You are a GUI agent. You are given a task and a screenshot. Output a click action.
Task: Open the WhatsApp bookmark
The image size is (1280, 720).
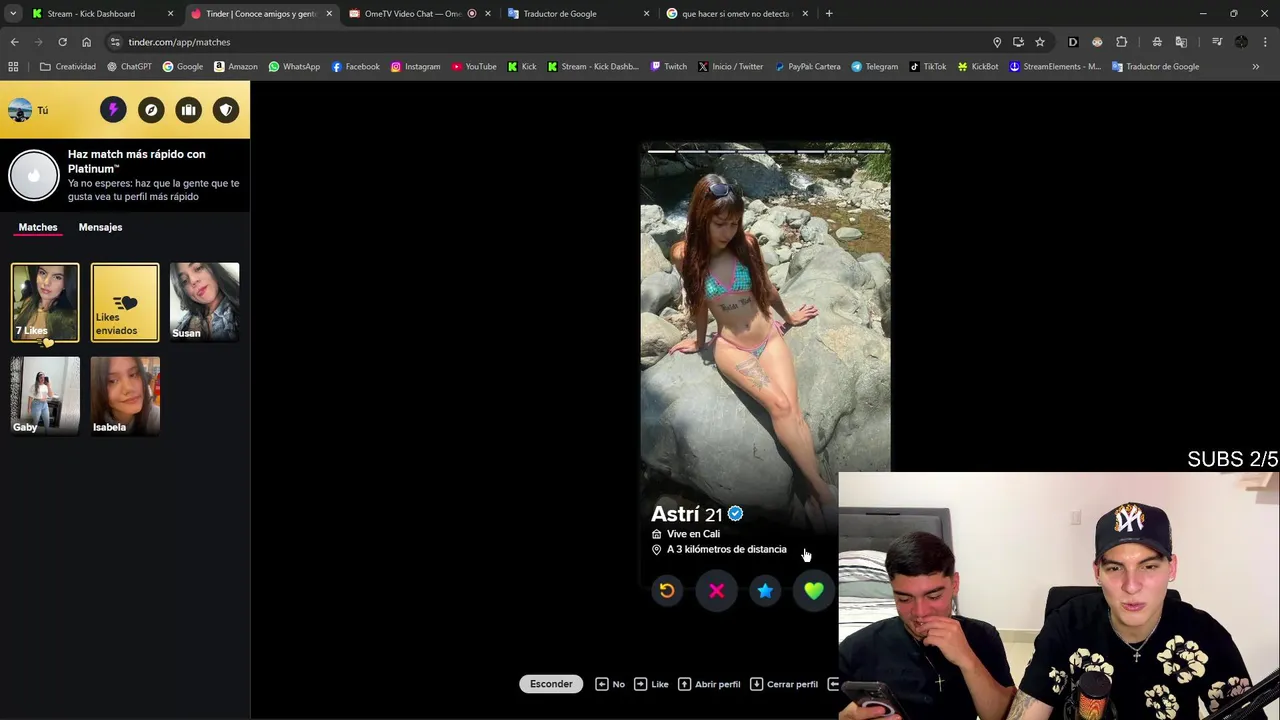294,67
